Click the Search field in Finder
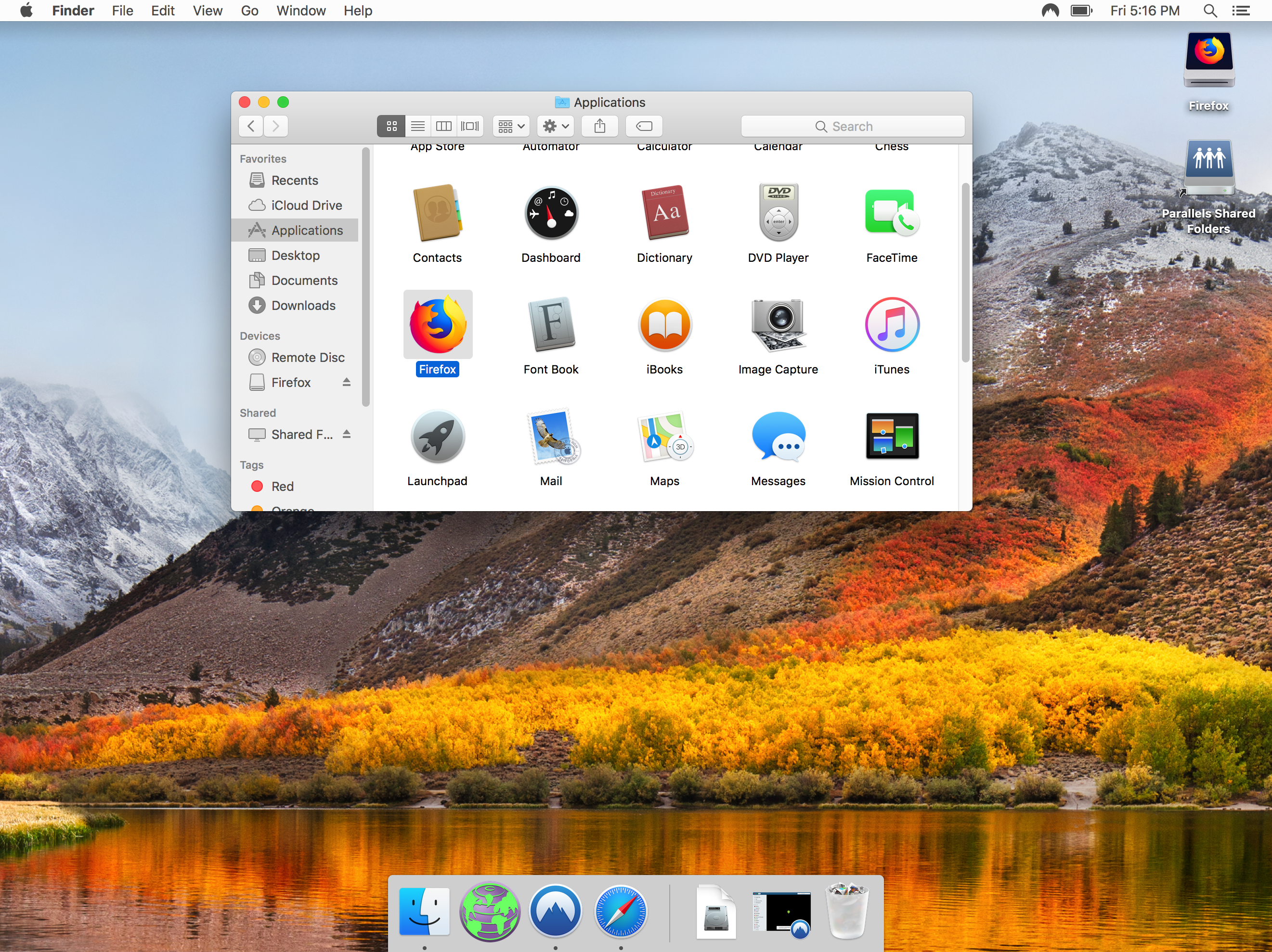 (x=852, y=126)
